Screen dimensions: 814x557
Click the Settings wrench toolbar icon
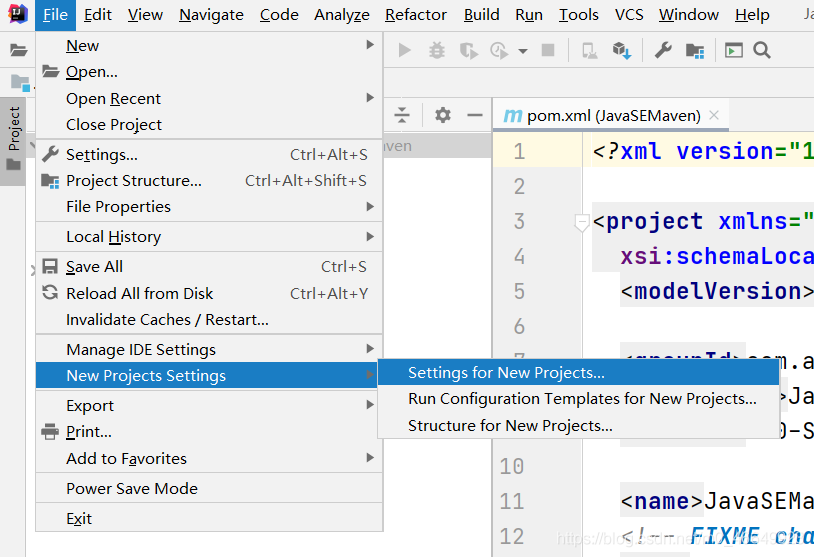point(663,50)
